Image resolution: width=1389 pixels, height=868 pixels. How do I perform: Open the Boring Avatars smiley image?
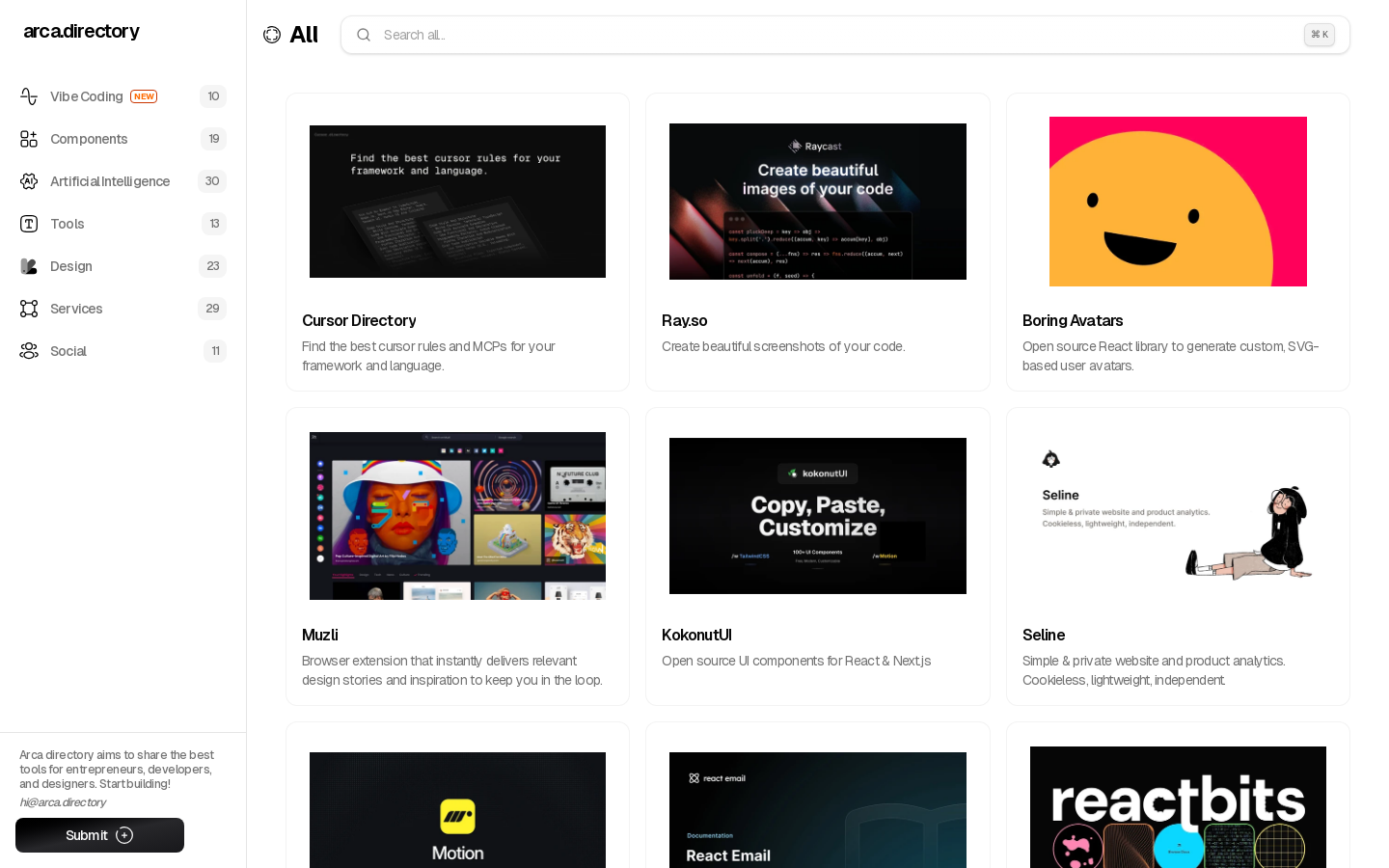(1178, 202)
